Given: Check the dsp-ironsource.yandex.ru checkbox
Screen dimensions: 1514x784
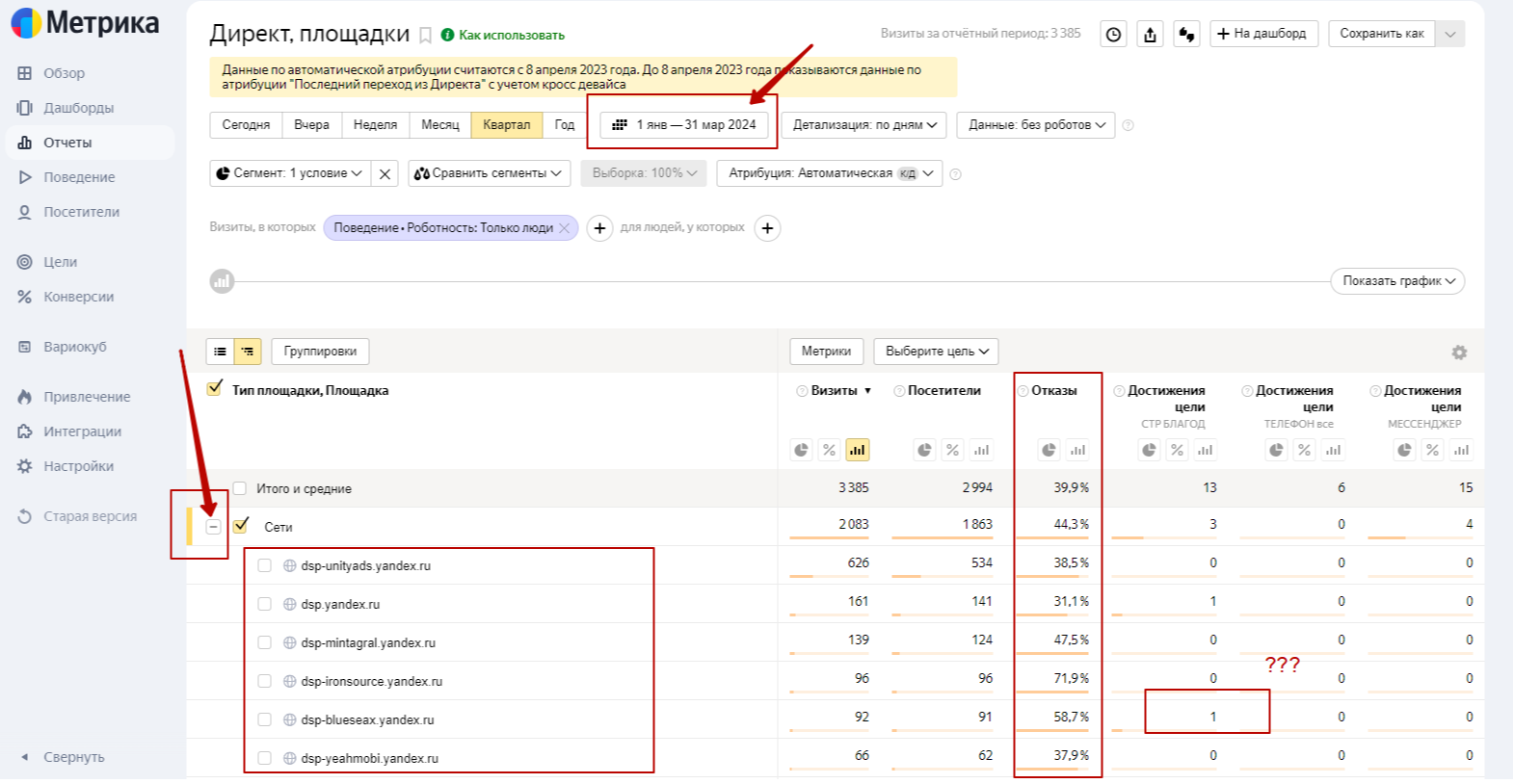Looking at the screenshot, I should point(265,681).
